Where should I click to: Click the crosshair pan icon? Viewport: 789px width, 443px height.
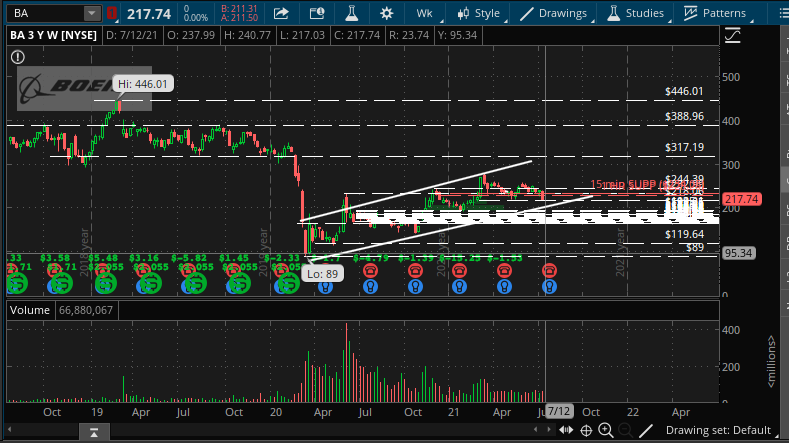[x=586, y=430]
